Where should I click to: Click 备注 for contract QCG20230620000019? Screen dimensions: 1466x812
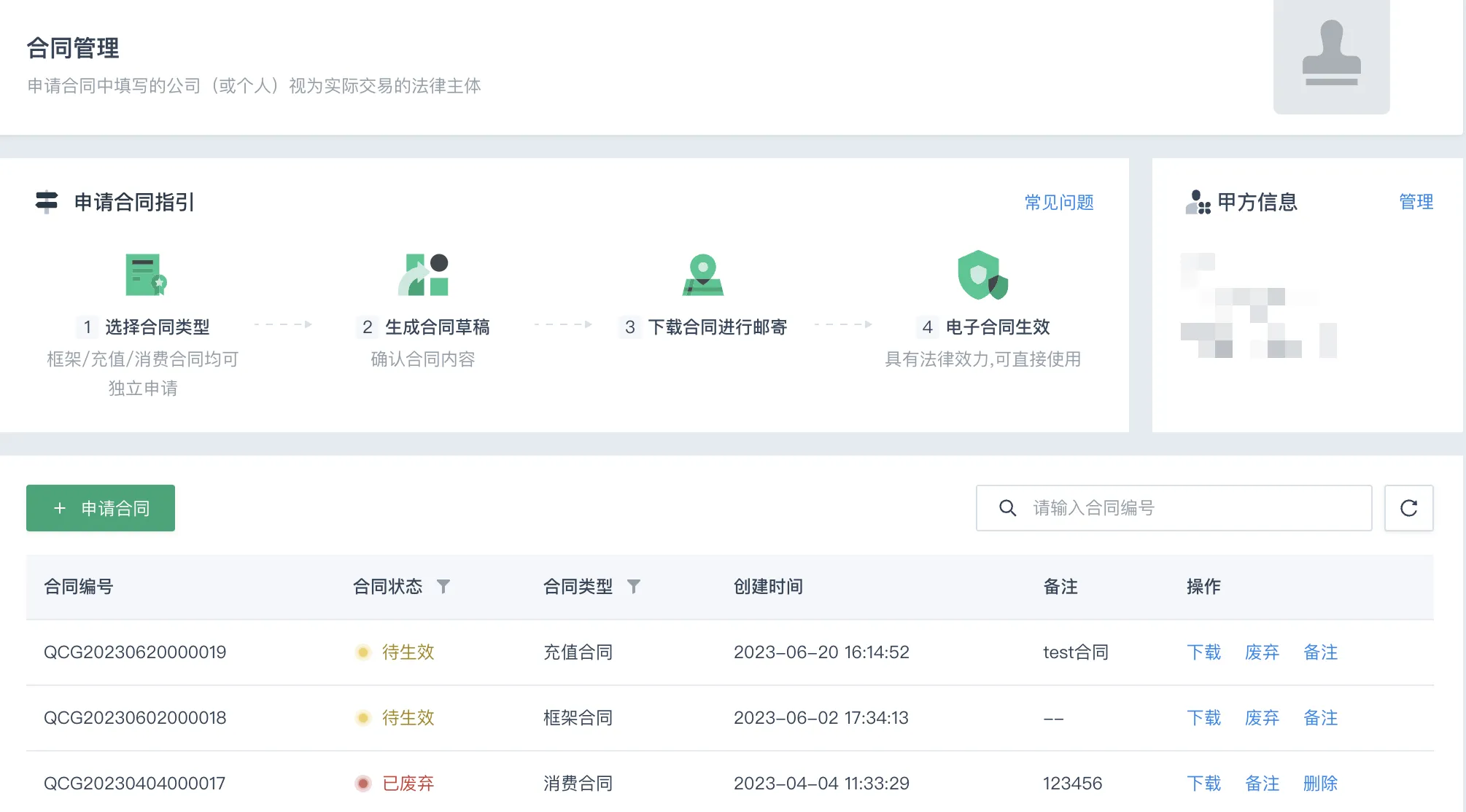tap(1320, 652)
